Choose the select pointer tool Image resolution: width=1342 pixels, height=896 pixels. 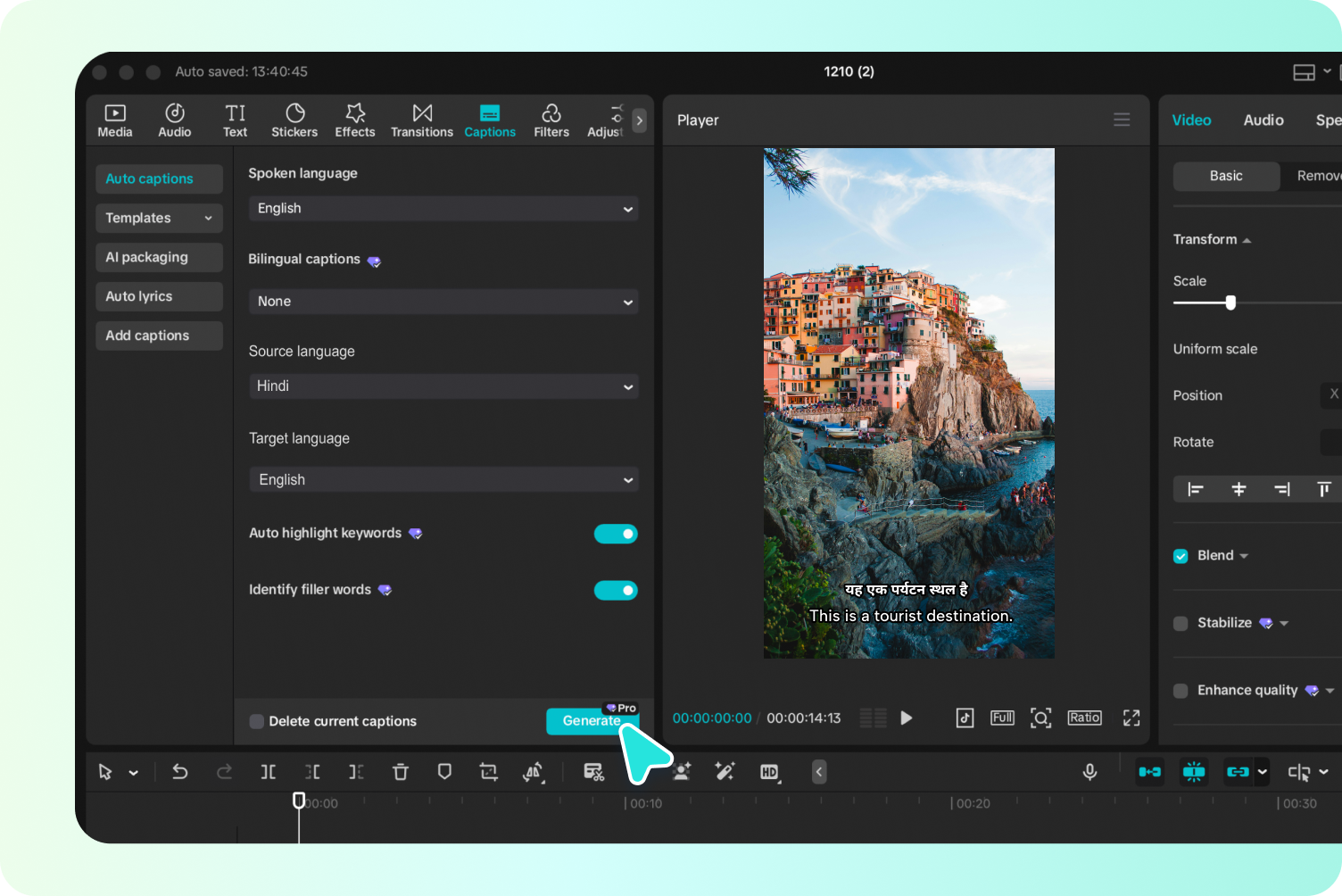tap(105, 772)
